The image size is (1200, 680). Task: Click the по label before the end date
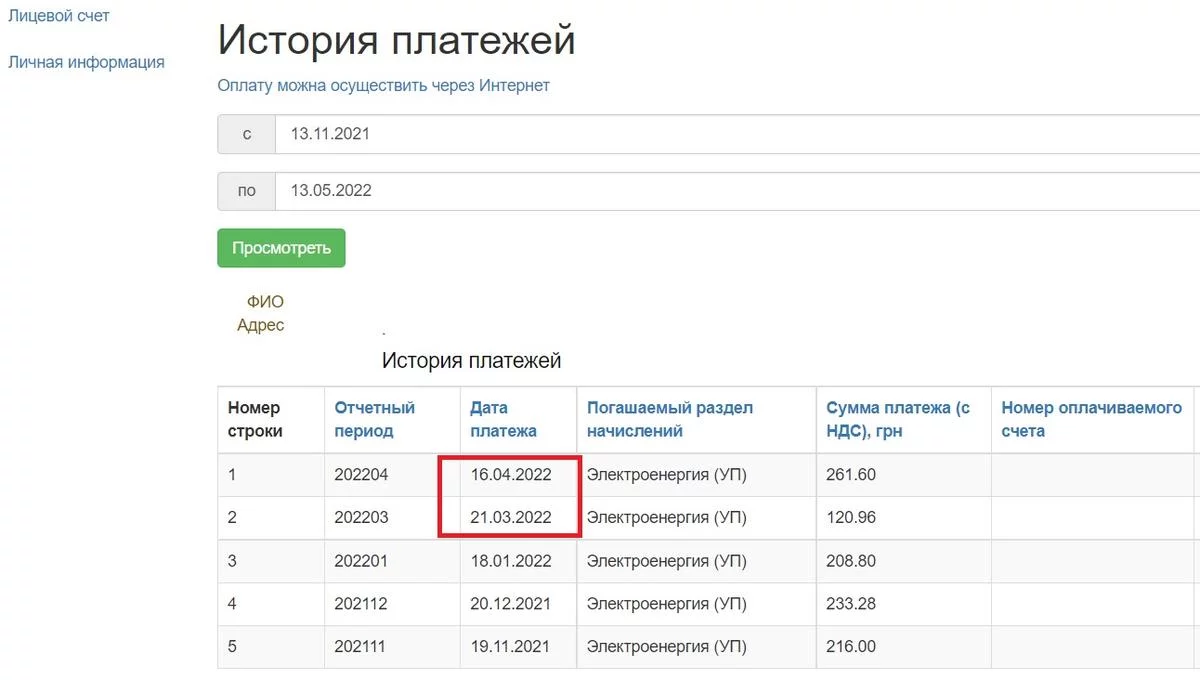click(247, 191)
